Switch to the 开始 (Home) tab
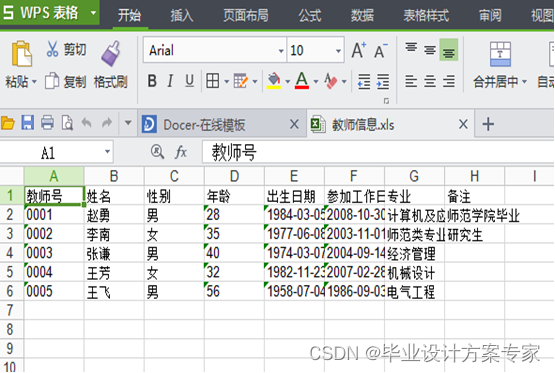Screen dimensions: 555x373 [x=130, y=15]
